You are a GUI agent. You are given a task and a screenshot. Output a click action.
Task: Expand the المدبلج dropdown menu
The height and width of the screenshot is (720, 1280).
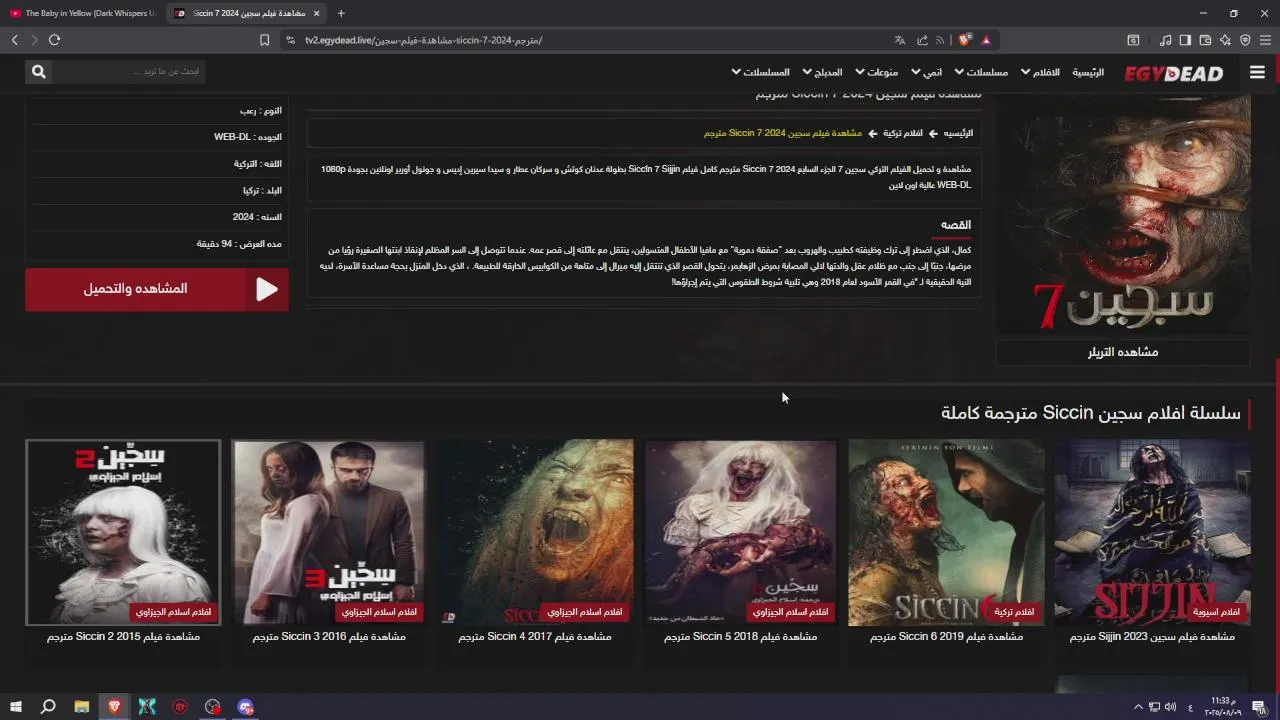(x=822, y=72)
